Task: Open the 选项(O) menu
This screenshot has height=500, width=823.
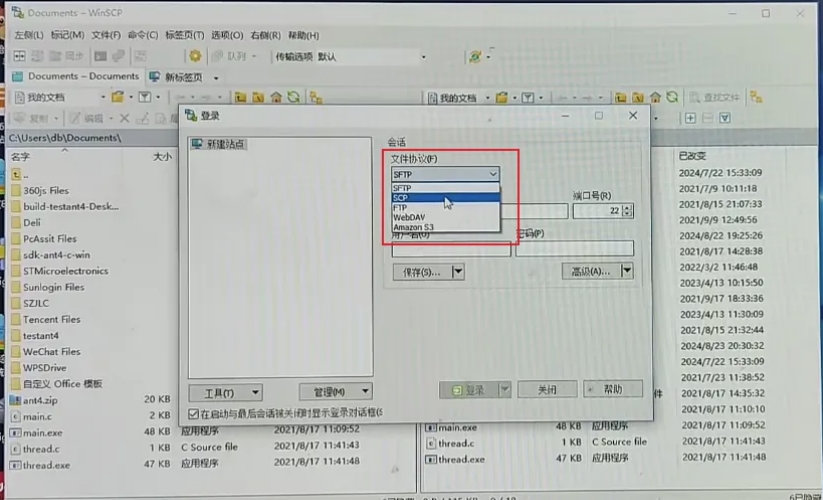Action: tap(226, 35)
